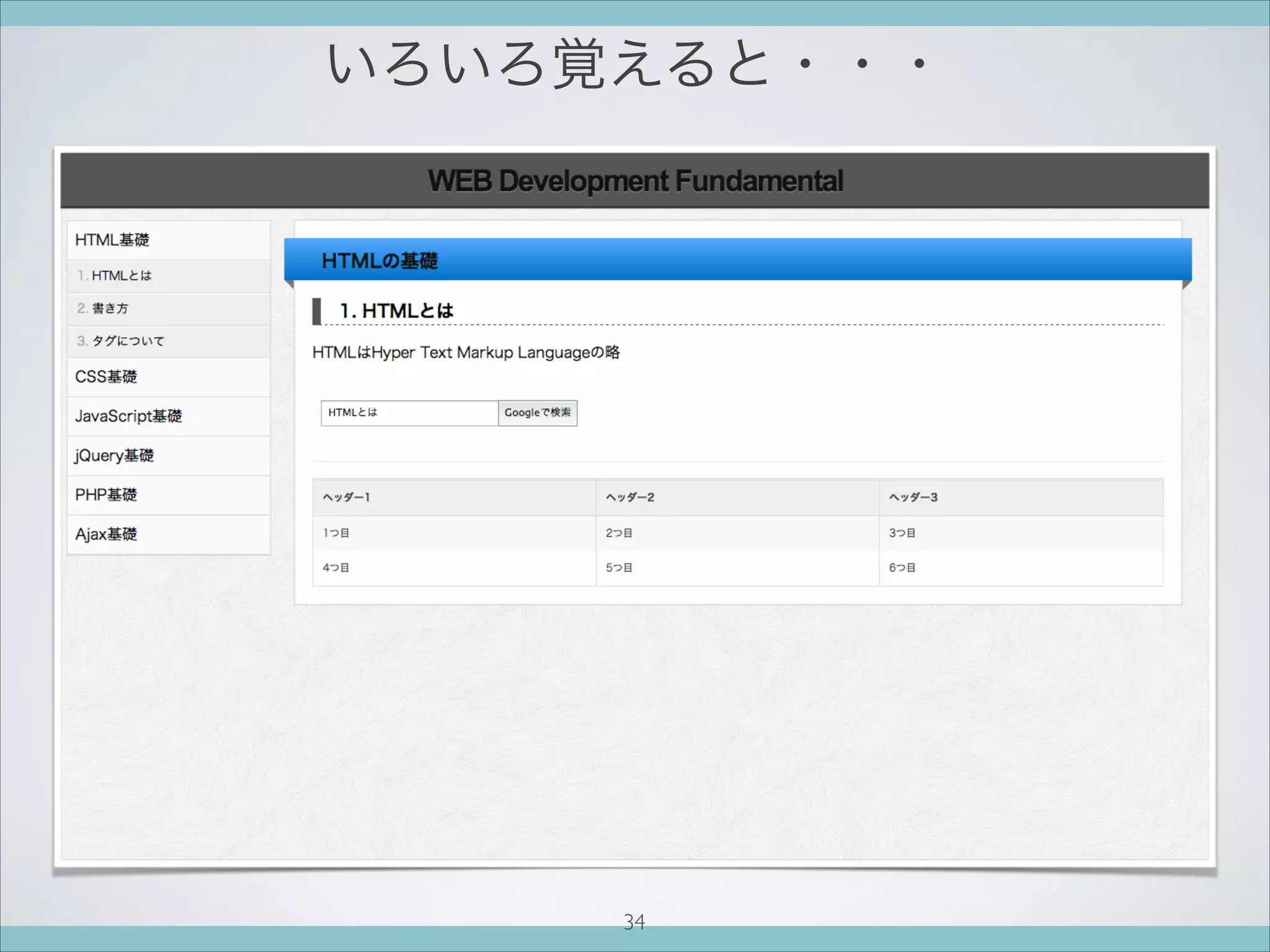Click the 'ヘッダー2' table column header
1270x952 pixels.
coord(629,497)
